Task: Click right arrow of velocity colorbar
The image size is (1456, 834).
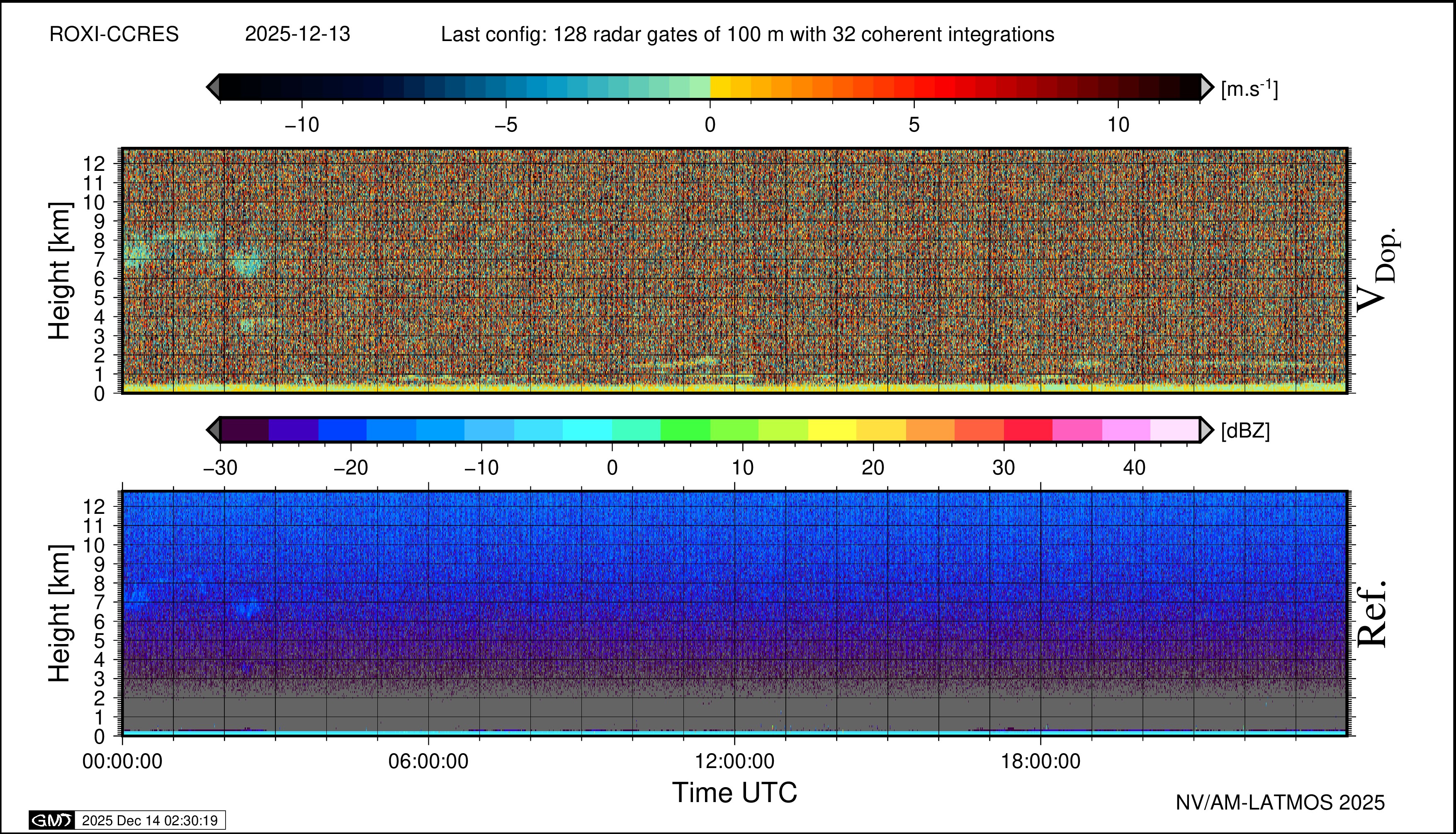Action: pyautogui.click(x=1206, y=87)
